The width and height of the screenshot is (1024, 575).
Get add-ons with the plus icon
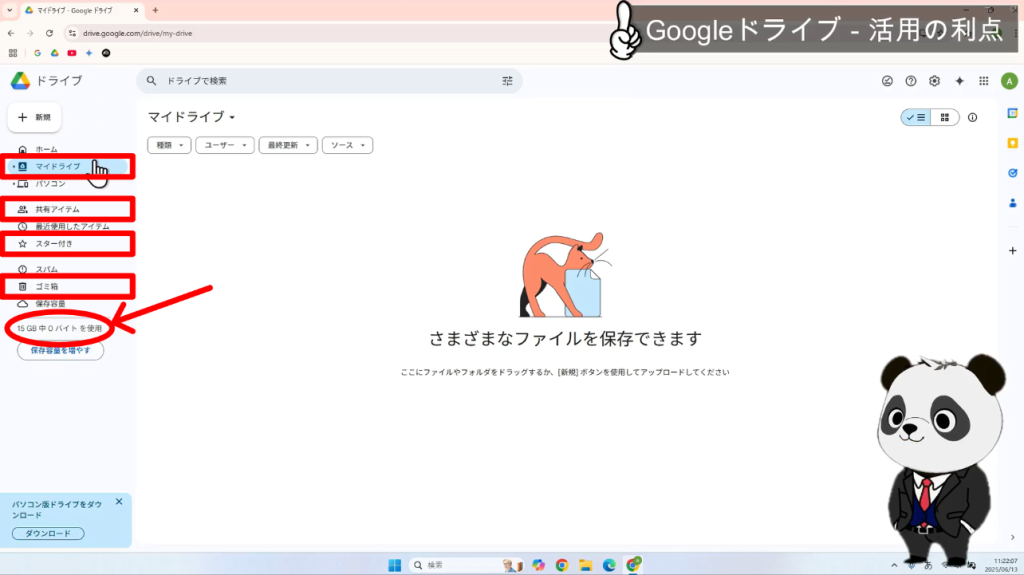pyautogui.click(x=1012, y=251)
